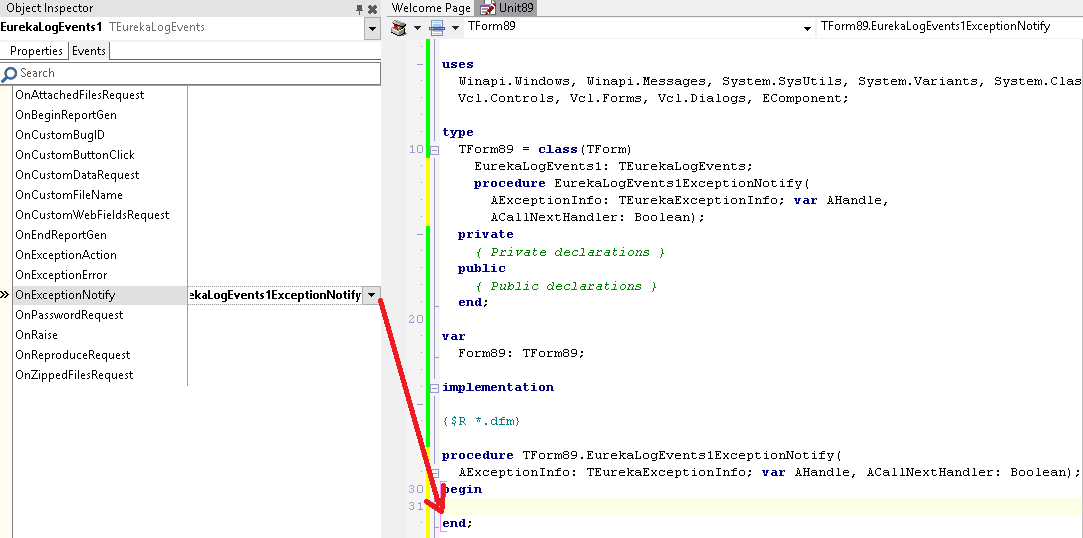The height and width of the screenshot is (538, 1083).
Task: Open the component selector dropdown in Object Inspector
Action: (372, 28)
